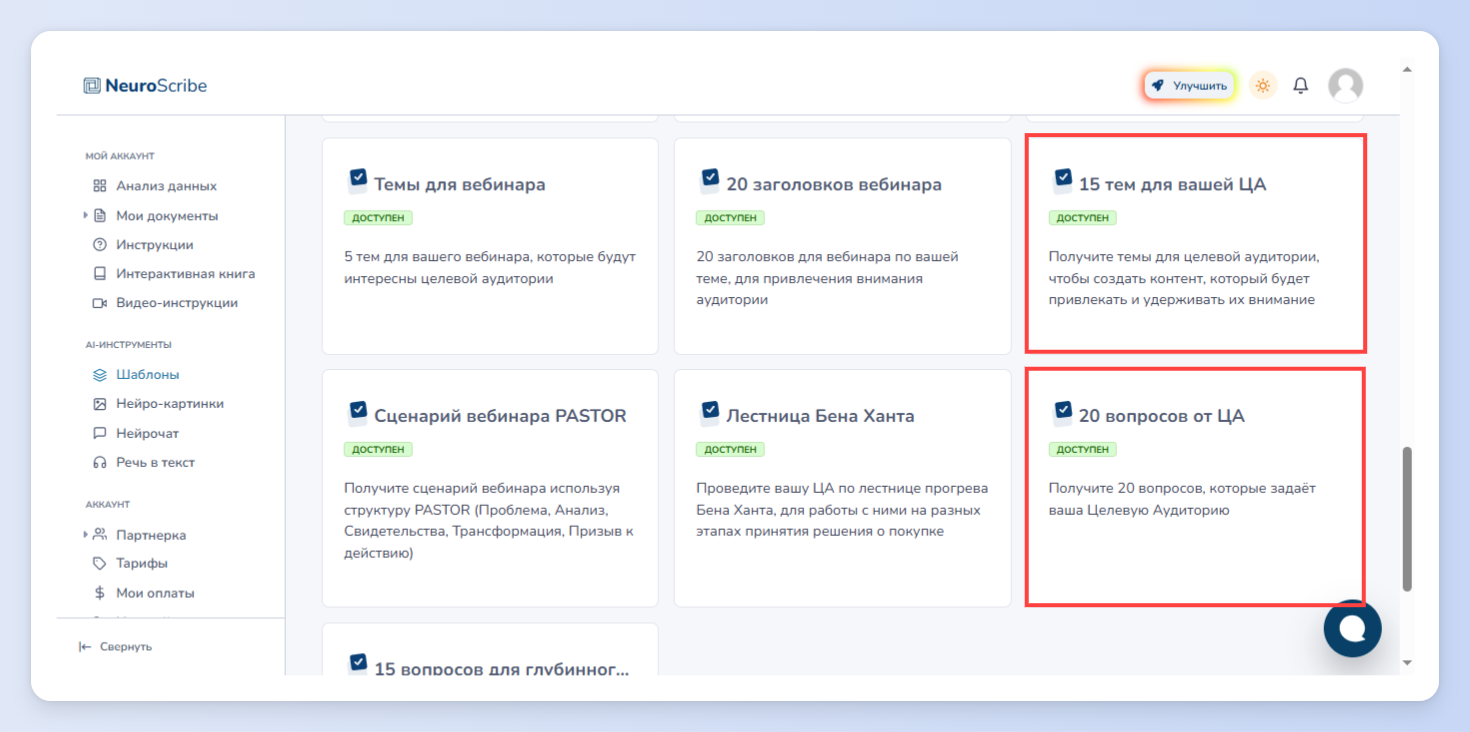The image size is (1470, 732).
Task: Click the Улучшить upgrade button
Action: [1189, 86]
